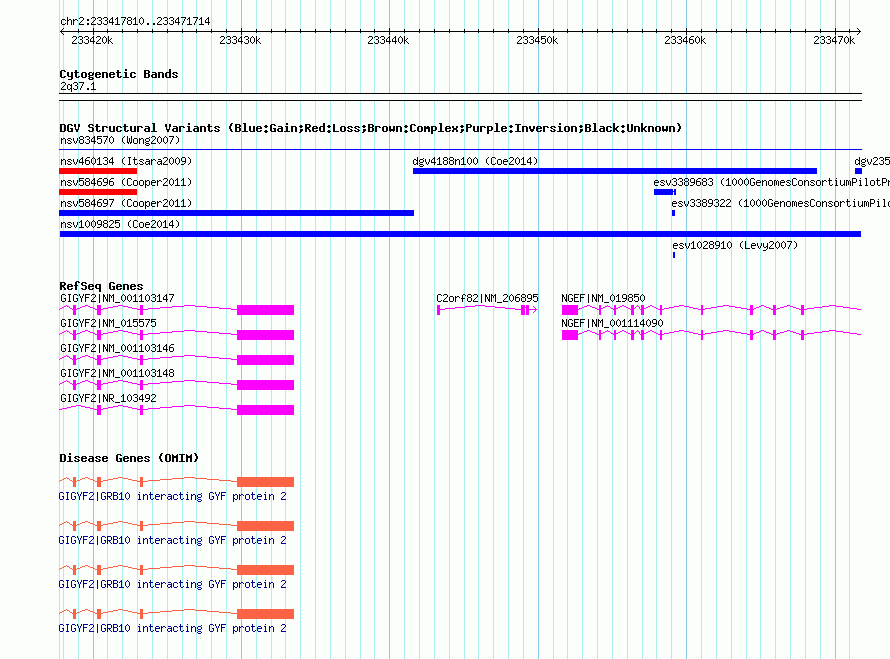Click the RefSeq Genes track heading
890x659 pixels.
[x=101, y=286]
